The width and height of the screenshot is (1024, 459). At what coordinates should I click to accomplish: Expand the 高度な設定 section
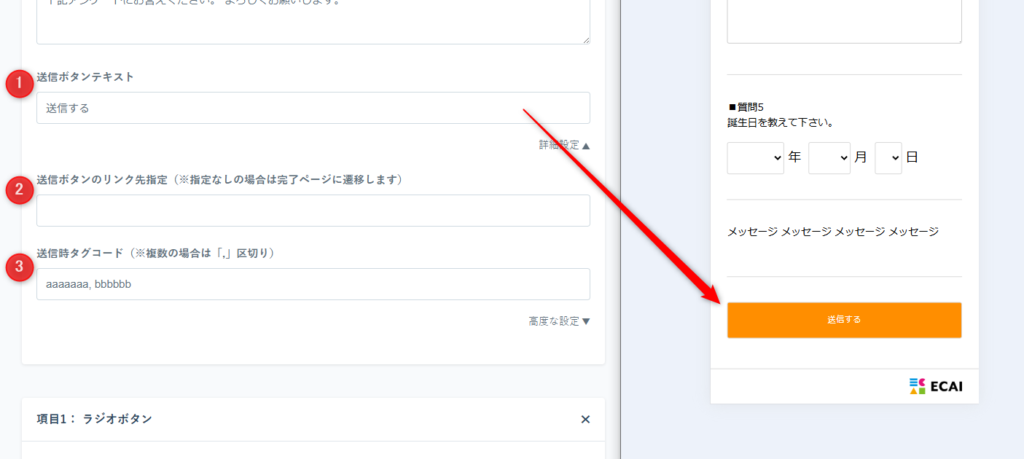pos(559,321)
